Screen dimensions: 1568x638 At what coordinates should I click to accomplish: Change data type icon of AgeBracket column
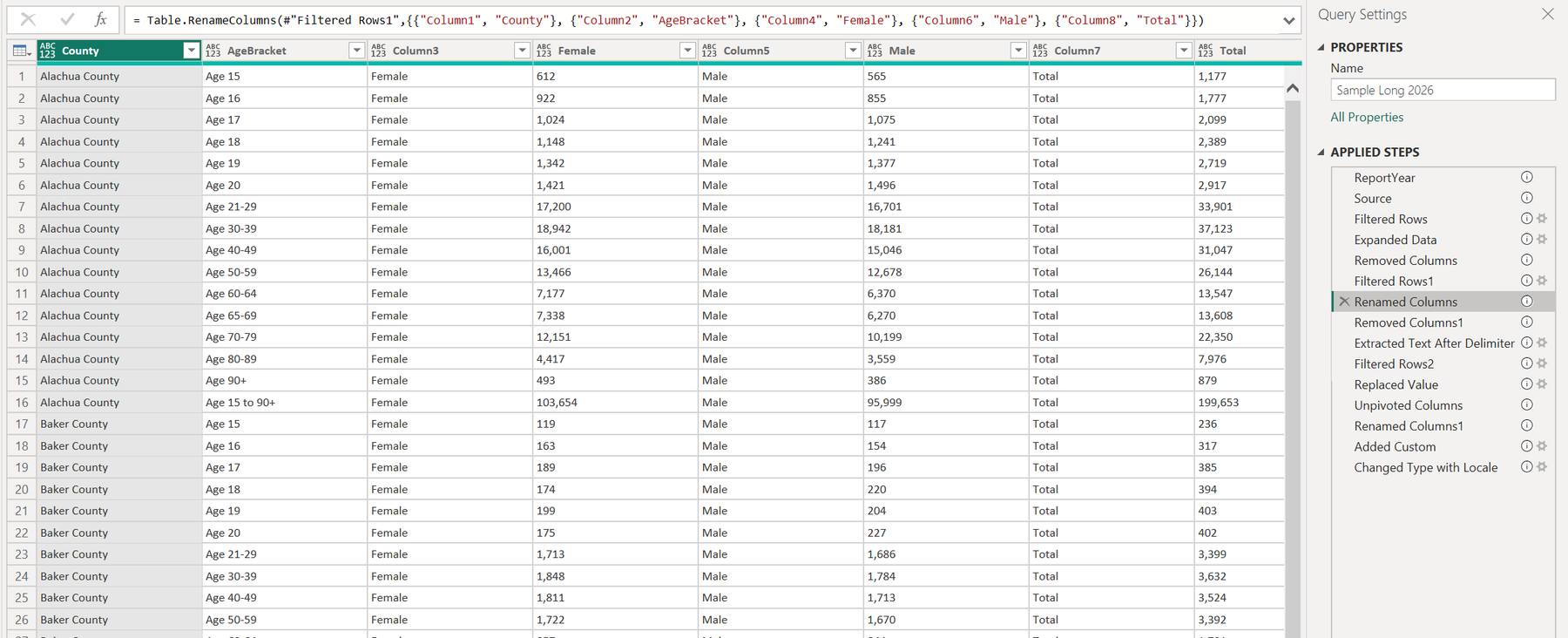[x=213, y=51]
